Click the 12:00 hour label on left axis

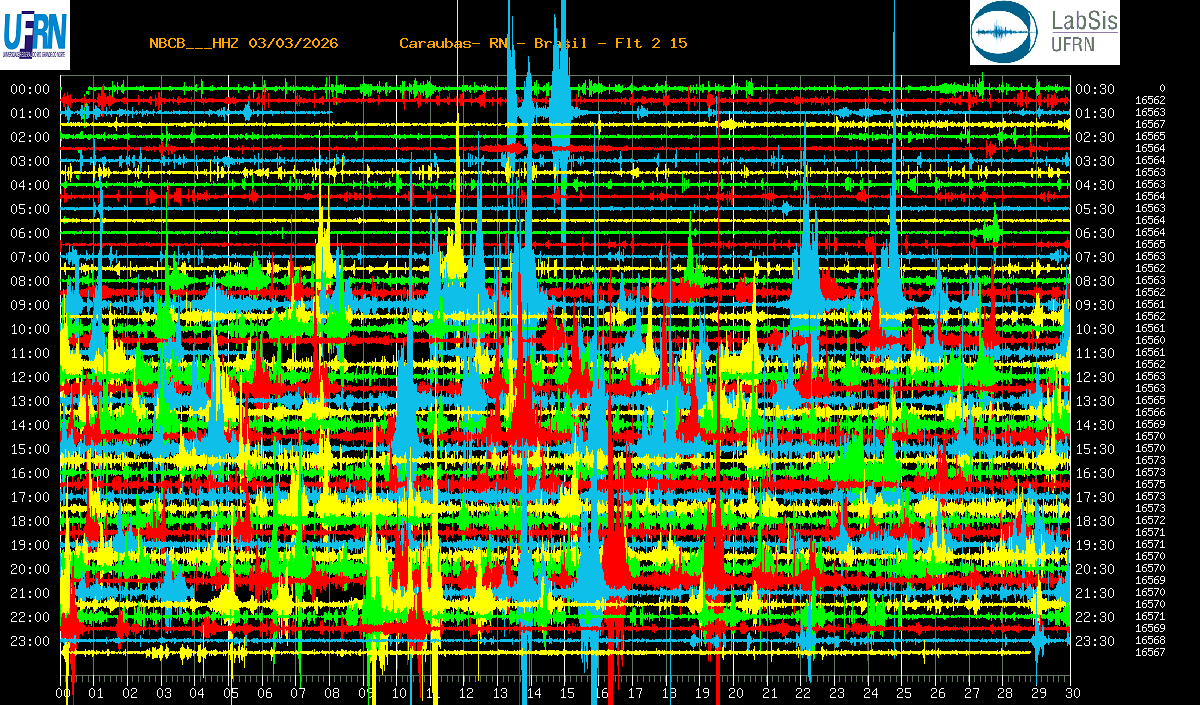pos(30,377)
